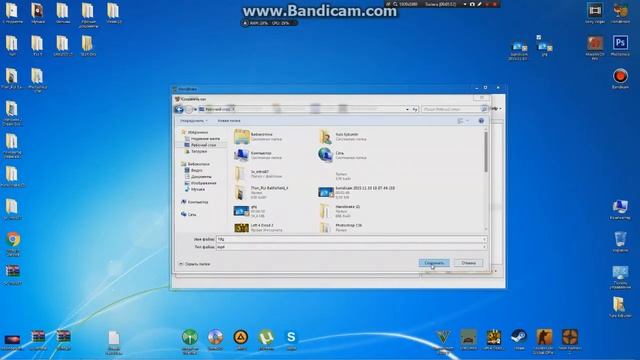Select the Компьютер item in the file list

(258, 155)
